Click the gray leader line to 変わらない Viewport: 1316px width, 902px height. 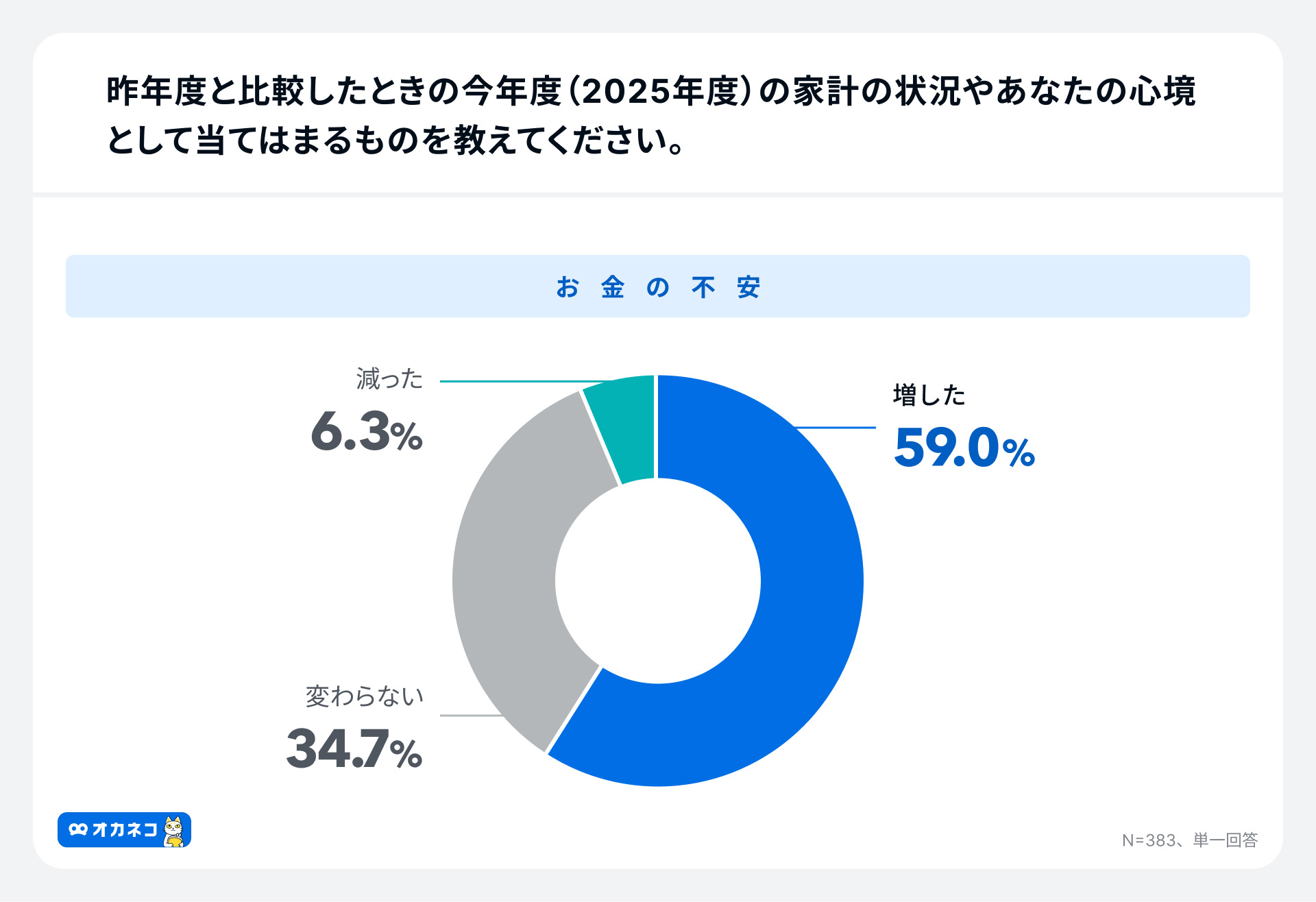click(470, 716)
